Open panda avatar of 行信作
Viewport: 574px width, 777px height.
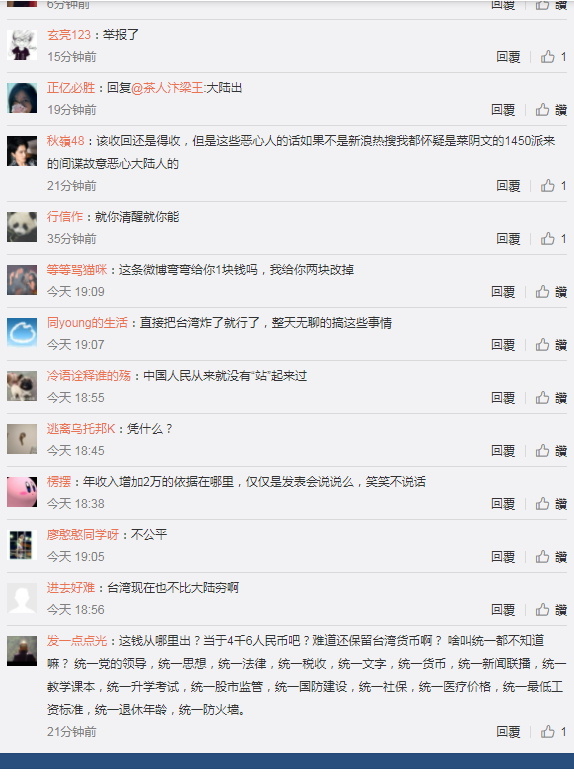pos(22,227)
